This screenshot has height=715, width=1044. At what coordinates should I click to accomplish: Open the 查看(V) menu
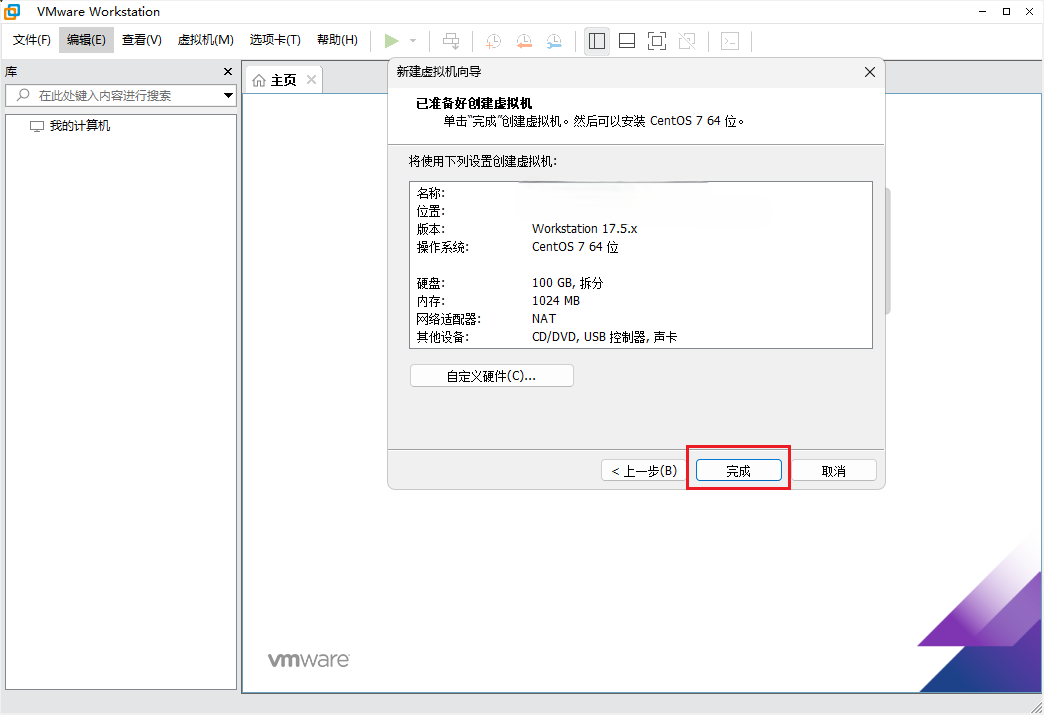click(142, 40)
